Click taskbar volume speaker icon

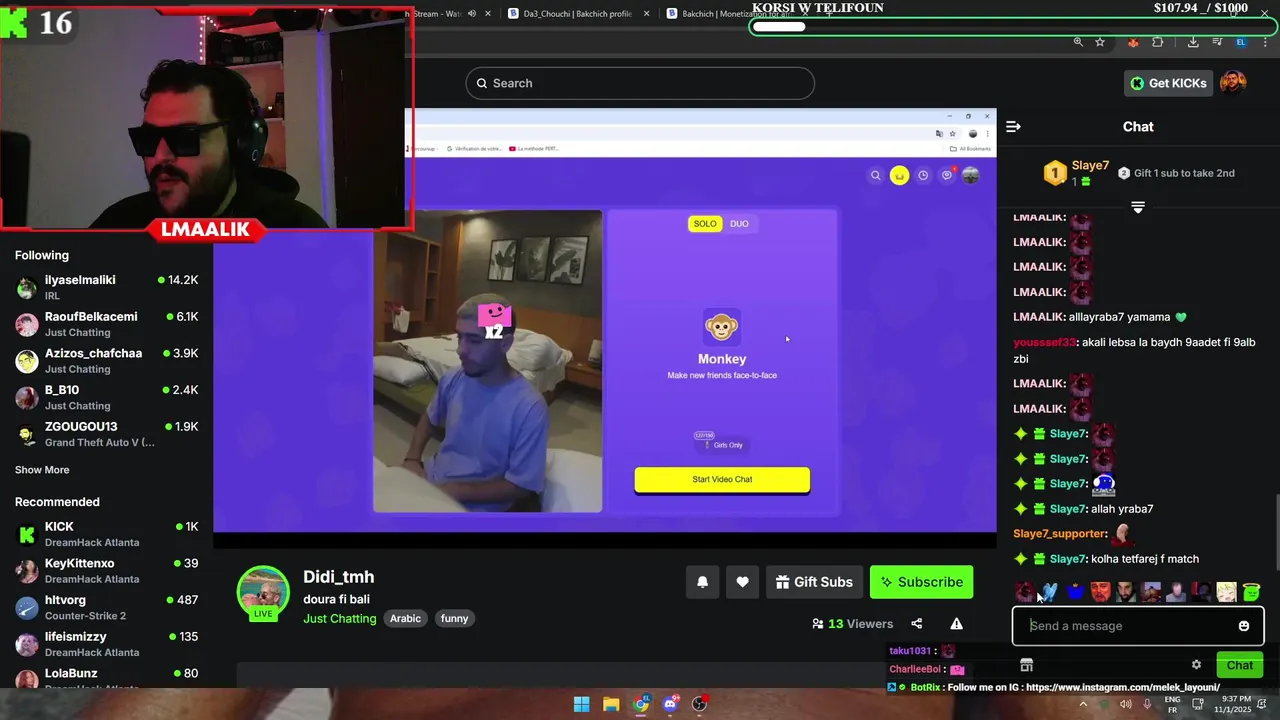tap(1126, 704)
